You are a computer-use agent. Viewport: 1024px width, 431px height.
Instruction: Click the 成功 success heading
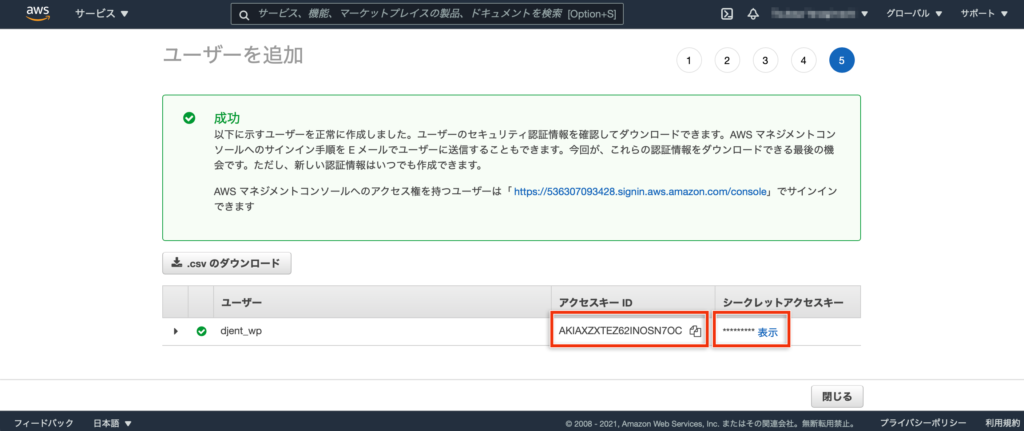(227, 118)
